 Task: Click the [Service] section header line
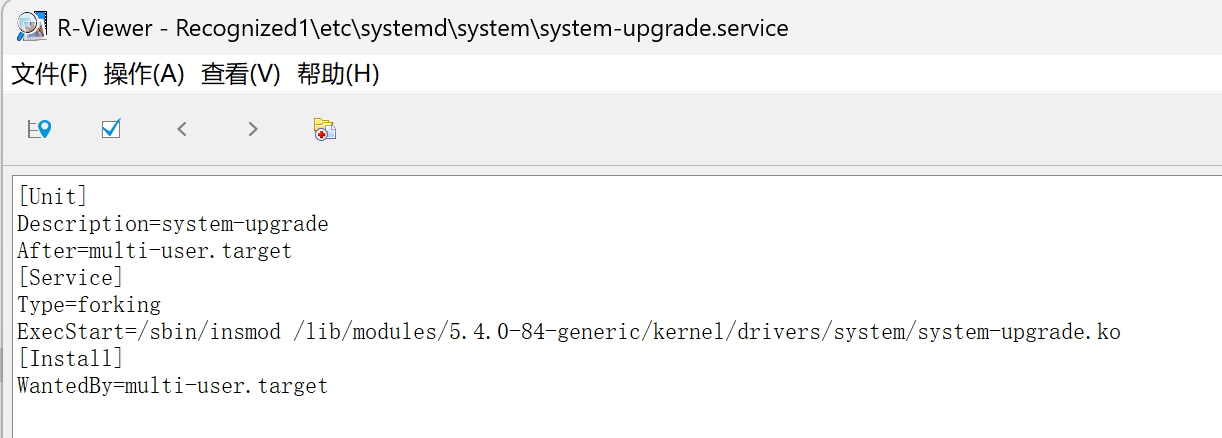pos(70,278)
